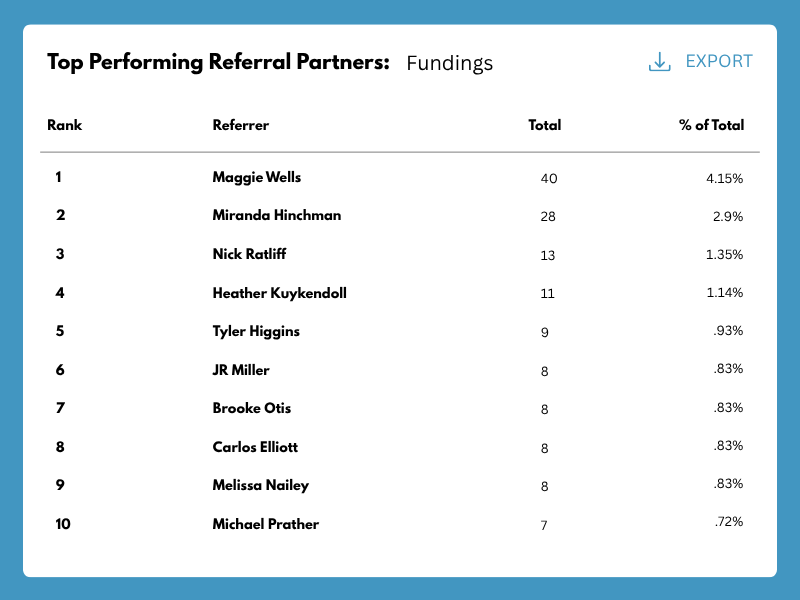Image resolution: width=800 pixels, height=600 pixels.
Task: Select the Fundings category label
Action: 449,63
